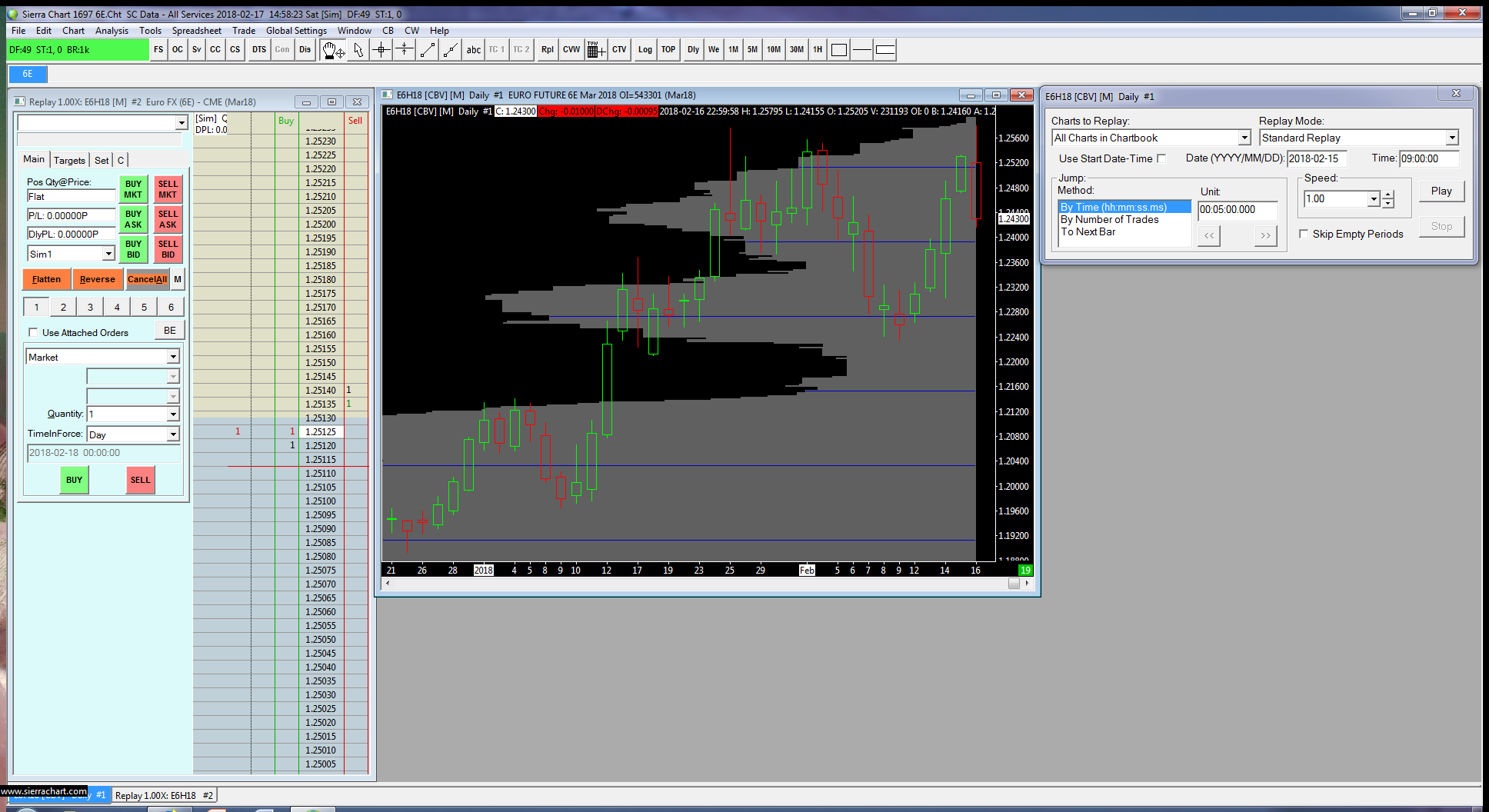Switch to the Targets tab

(69, 160)
